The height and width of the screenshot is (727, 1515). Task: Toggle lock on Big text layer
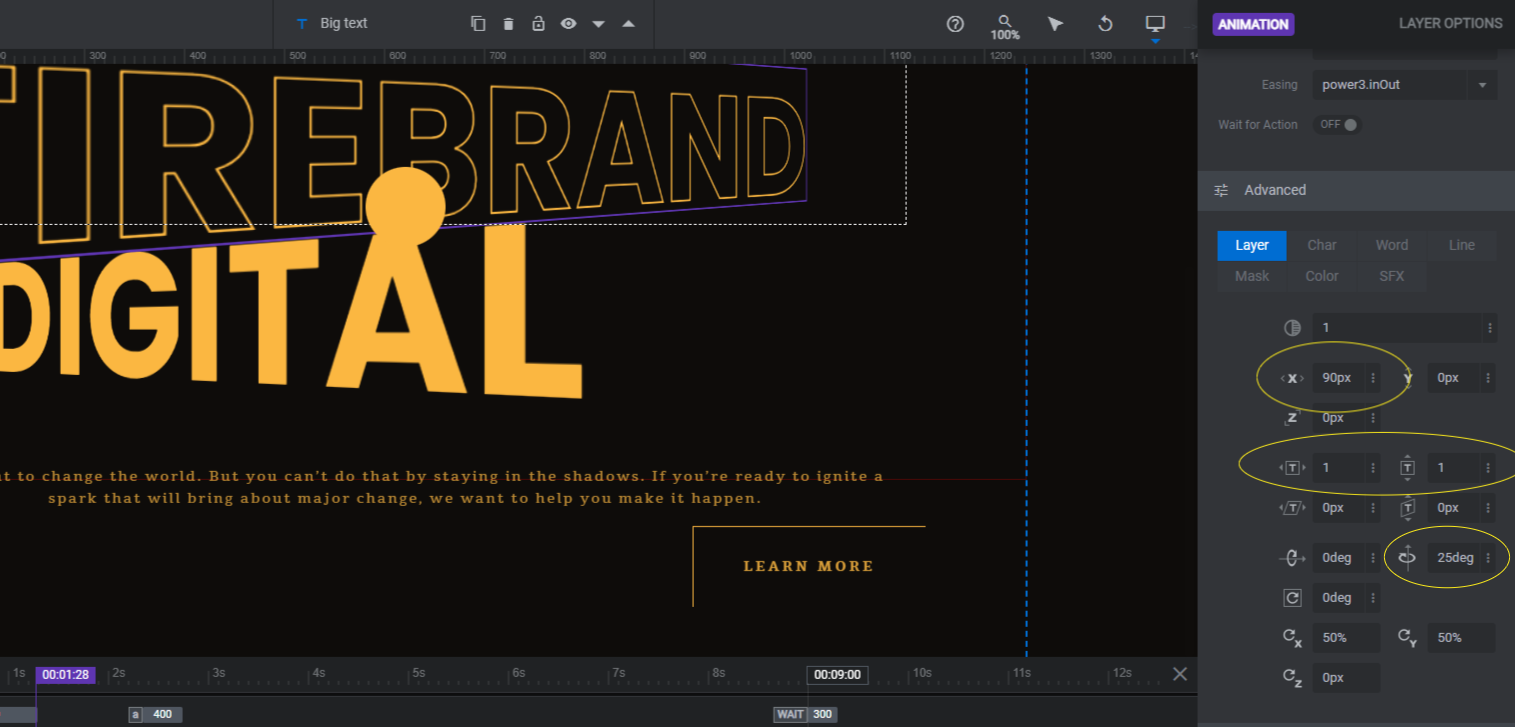pos(538,23)
